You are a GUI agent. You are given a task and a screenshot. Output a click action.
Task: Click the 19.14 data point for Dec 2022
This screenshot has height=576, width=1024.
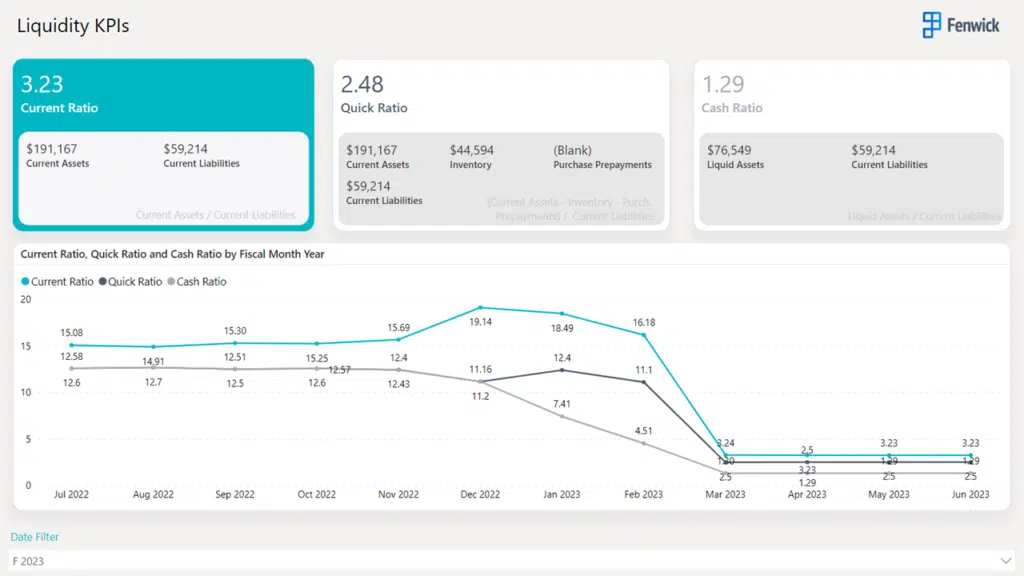(x=480, y=308)
